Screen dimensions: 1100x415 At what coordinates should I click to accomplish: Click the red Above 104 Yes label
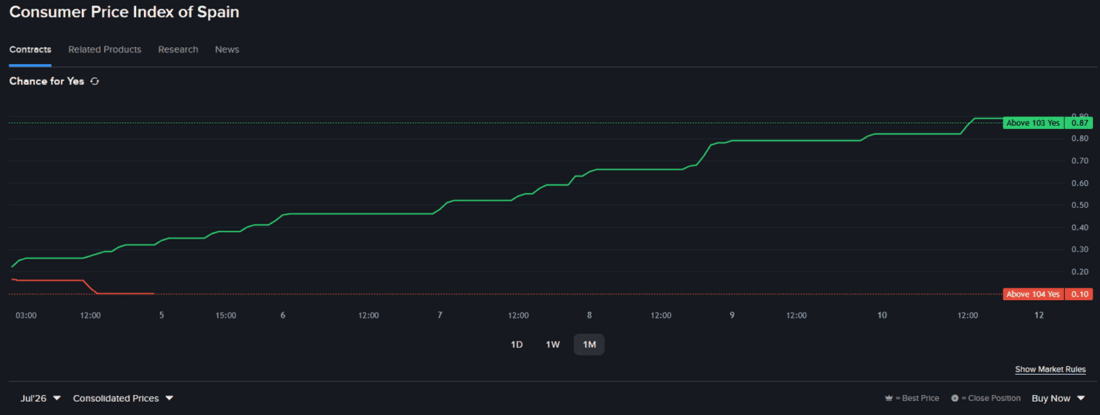(1033, 294)
